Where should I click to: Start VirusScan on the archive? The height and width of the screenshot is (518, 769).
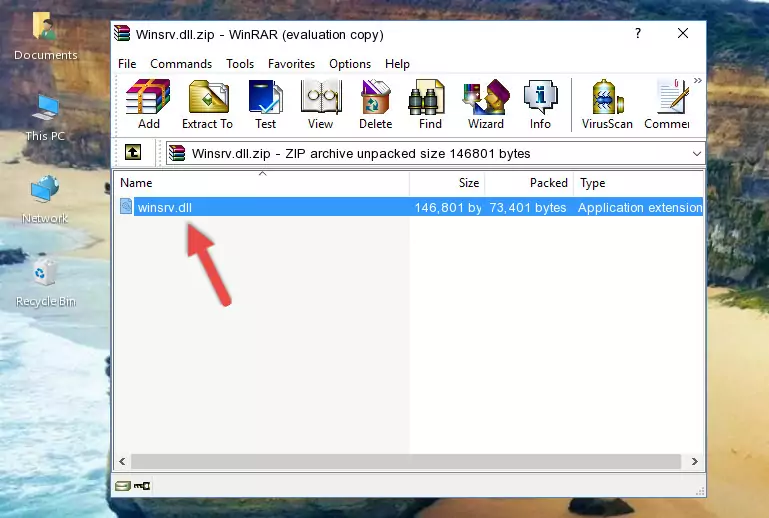pos(607,104)
